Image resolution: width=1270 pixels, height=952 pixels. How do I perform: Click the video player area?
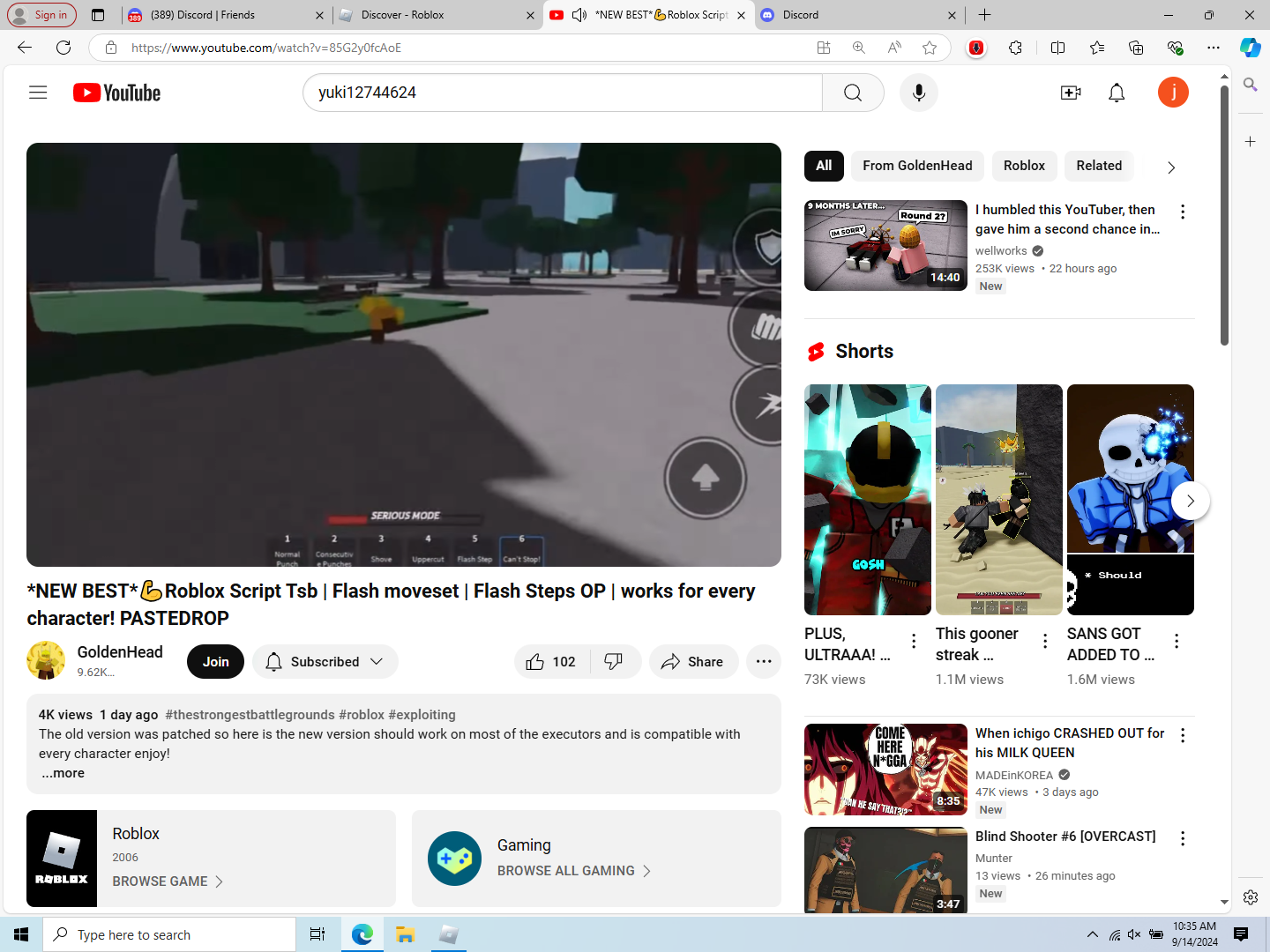tap(404, 354)
